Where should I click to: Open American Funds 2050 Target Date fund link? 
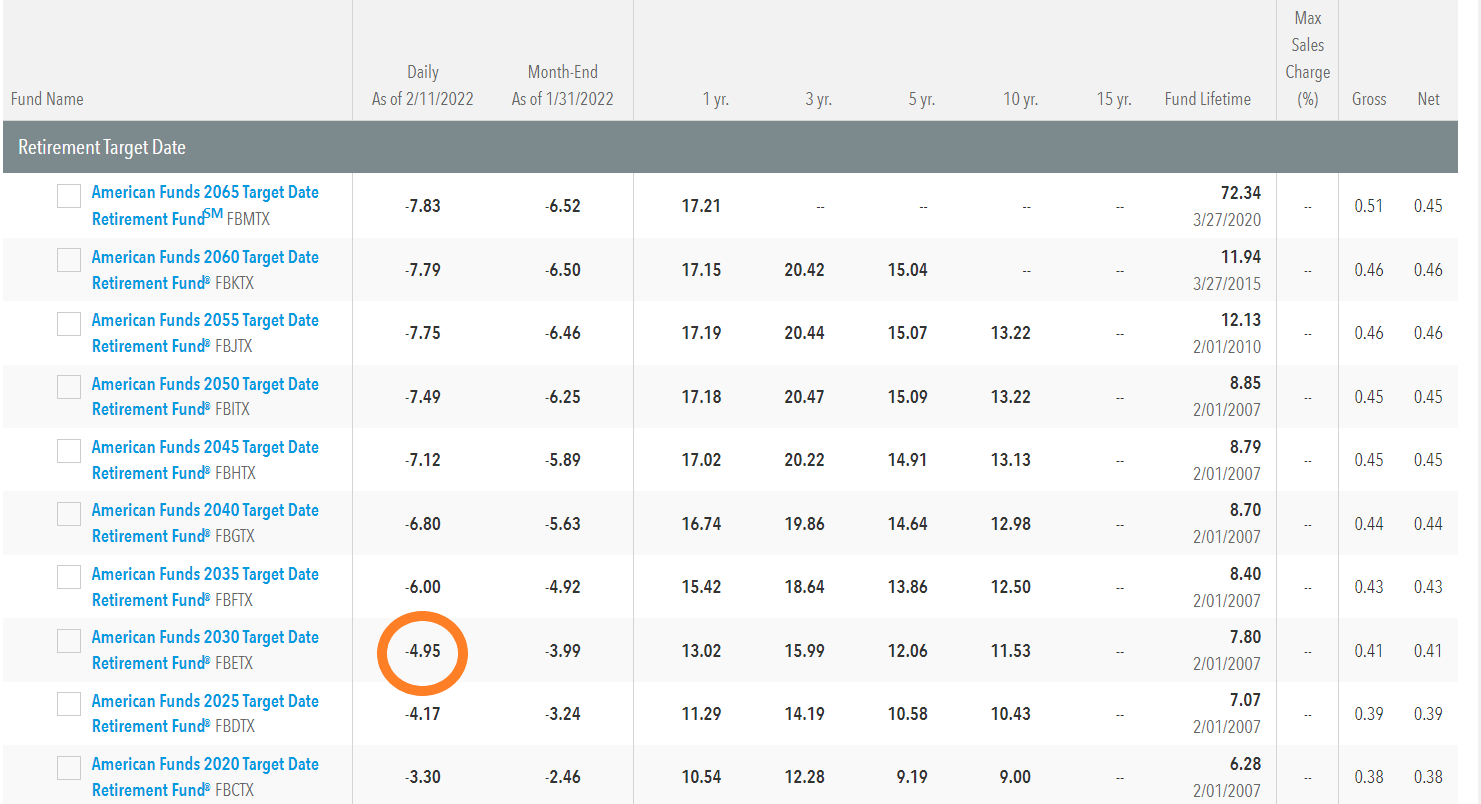click(x=205, y=397)
